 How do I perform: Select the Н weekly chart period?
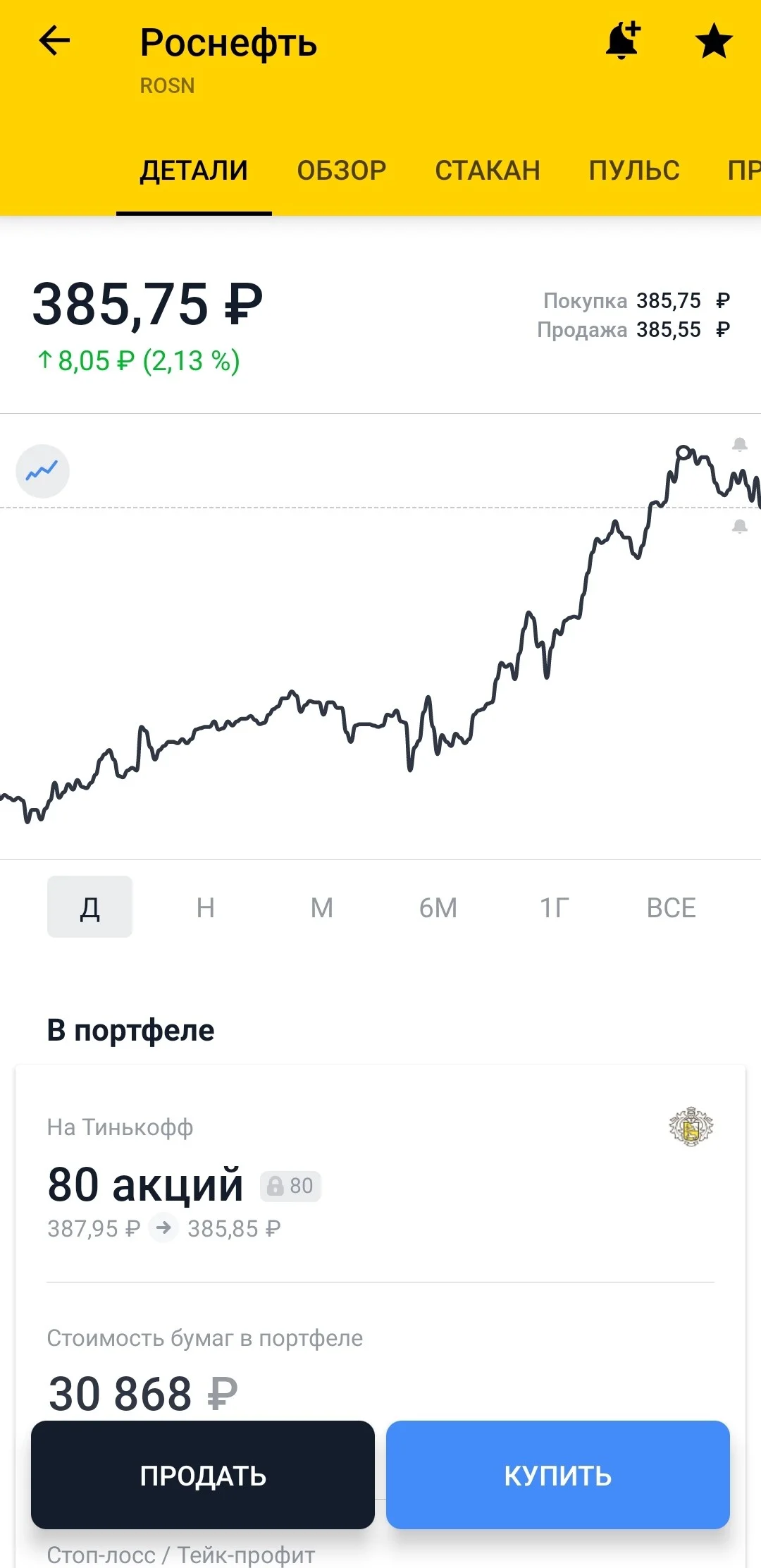[206, 907]
